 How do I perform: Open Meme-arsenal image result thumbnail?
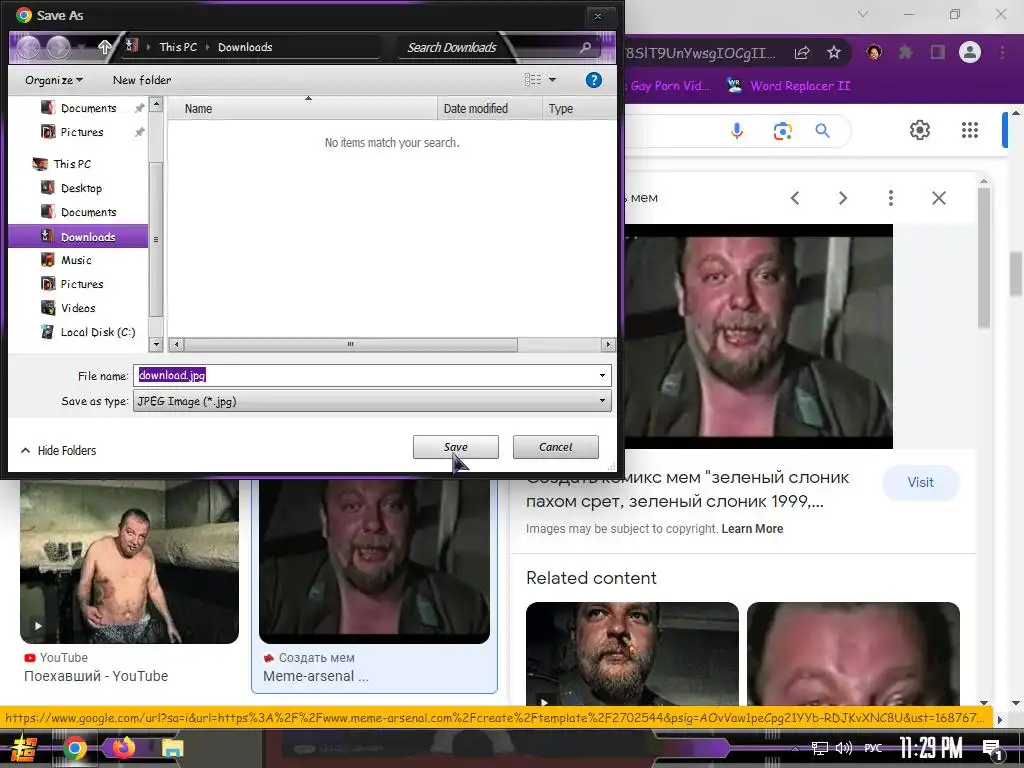point(374,562)
